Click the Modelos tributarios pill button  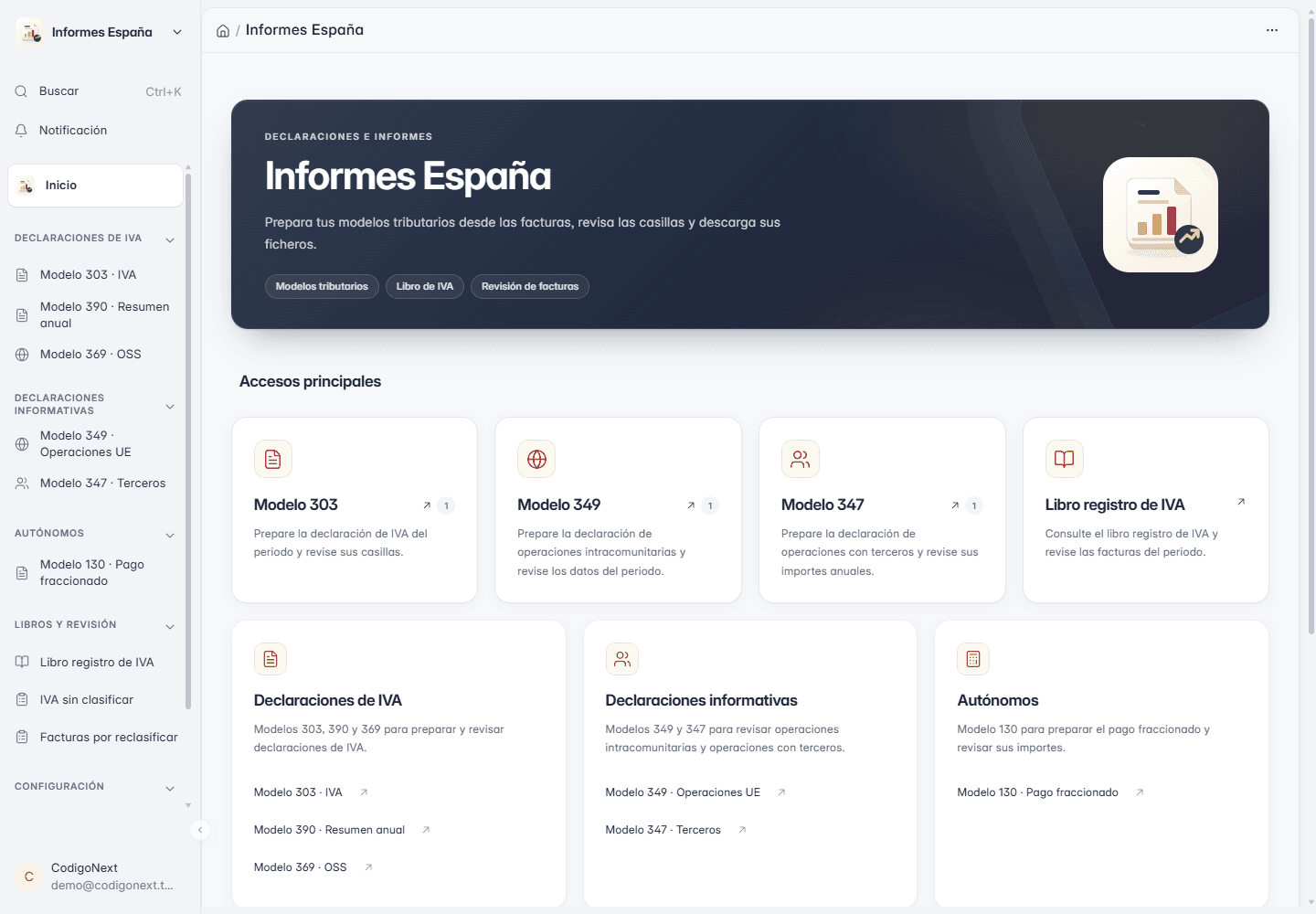pyautogui.click(x=322, y=286)
